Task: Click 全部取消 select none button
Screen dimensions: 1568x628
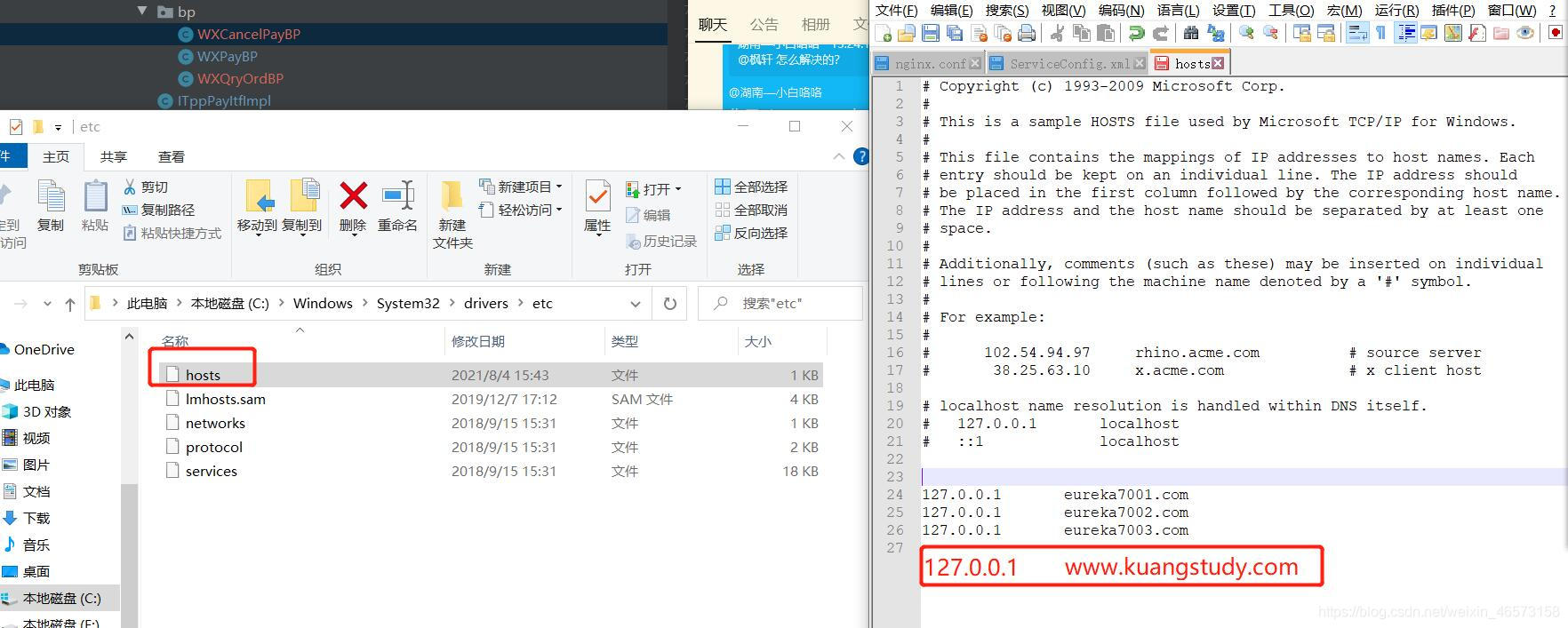Action: (x=751, y=210)
